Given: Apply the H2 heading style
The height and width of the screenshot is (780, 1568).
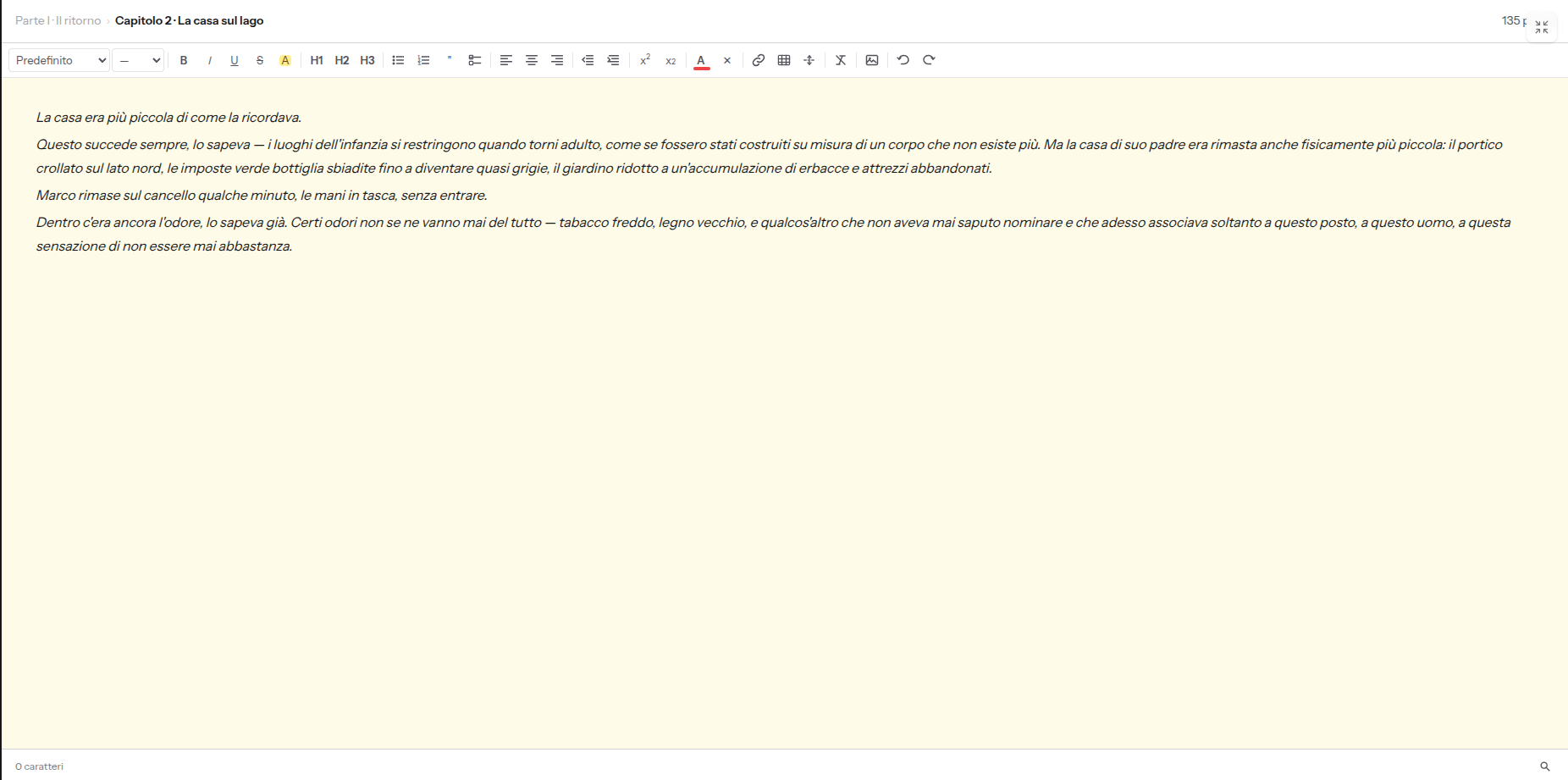Looking at the screenshot, I should (x=342, y=60).
